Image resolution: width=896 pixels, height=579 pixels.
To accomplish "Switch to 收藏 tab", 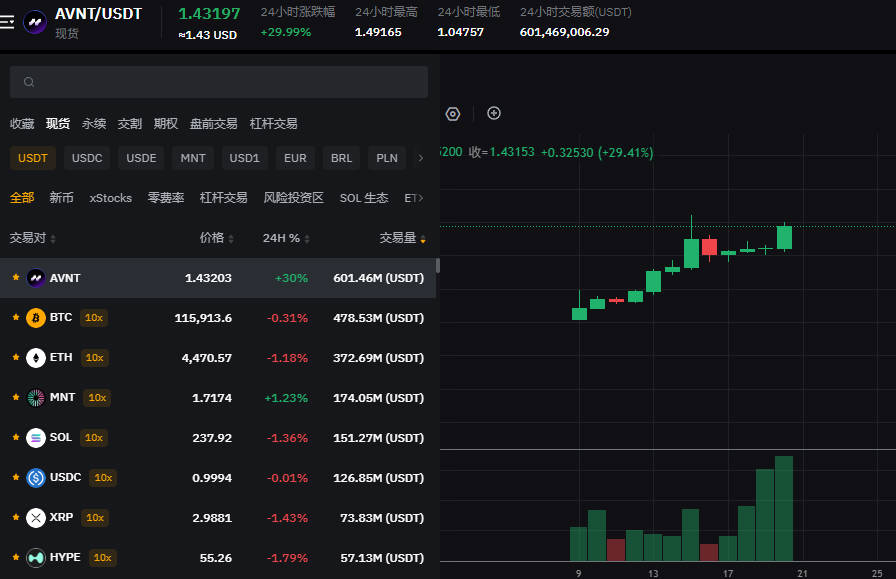I will pos(22,123).
